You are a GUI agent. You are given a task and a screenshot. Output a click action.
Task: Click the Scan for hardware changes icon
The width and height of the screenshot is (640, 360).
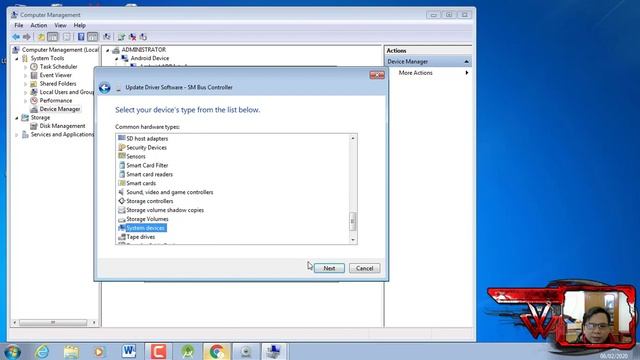point(107,37)
